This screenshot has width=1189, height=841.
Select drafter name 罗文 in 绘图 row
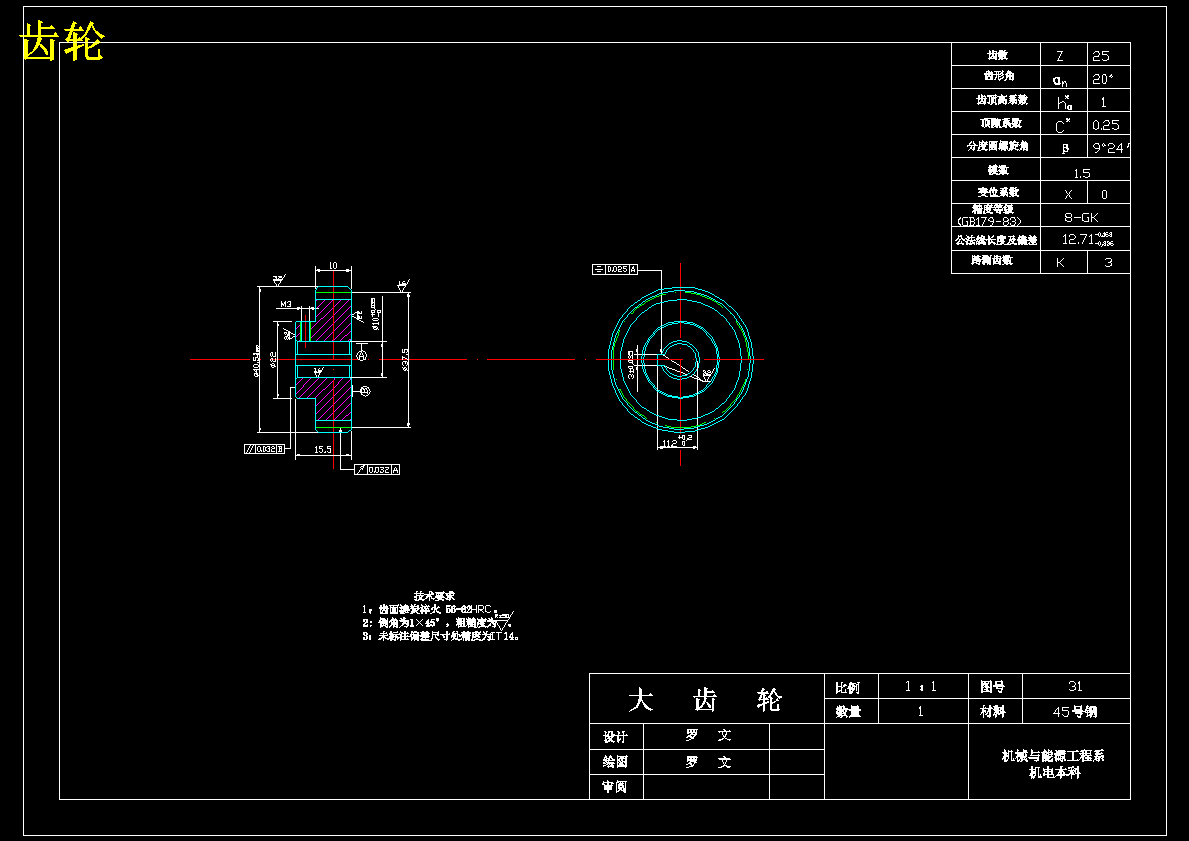coord(708,761)
